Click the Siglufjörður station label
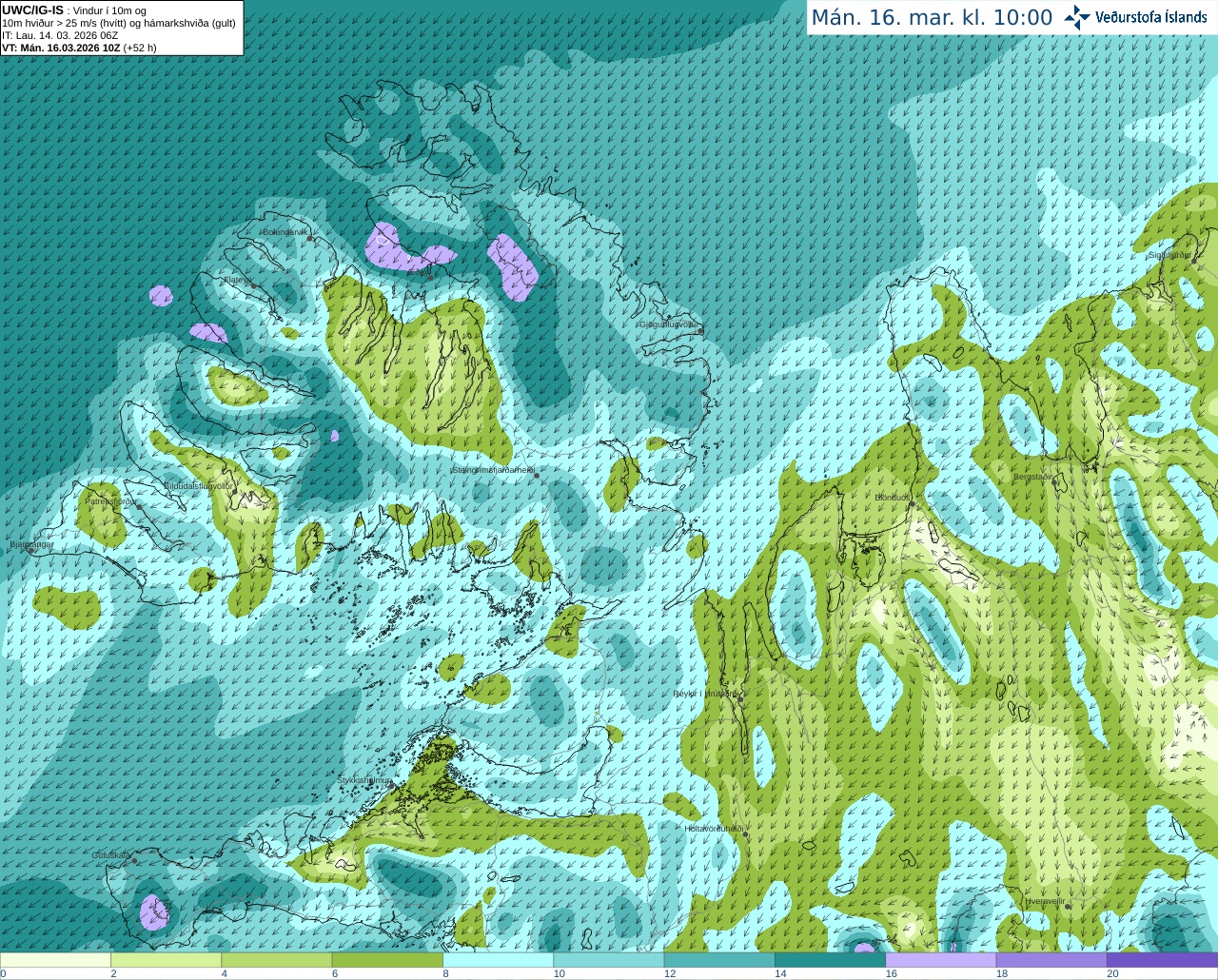 pyautogui.click(x=1169, y=255)
